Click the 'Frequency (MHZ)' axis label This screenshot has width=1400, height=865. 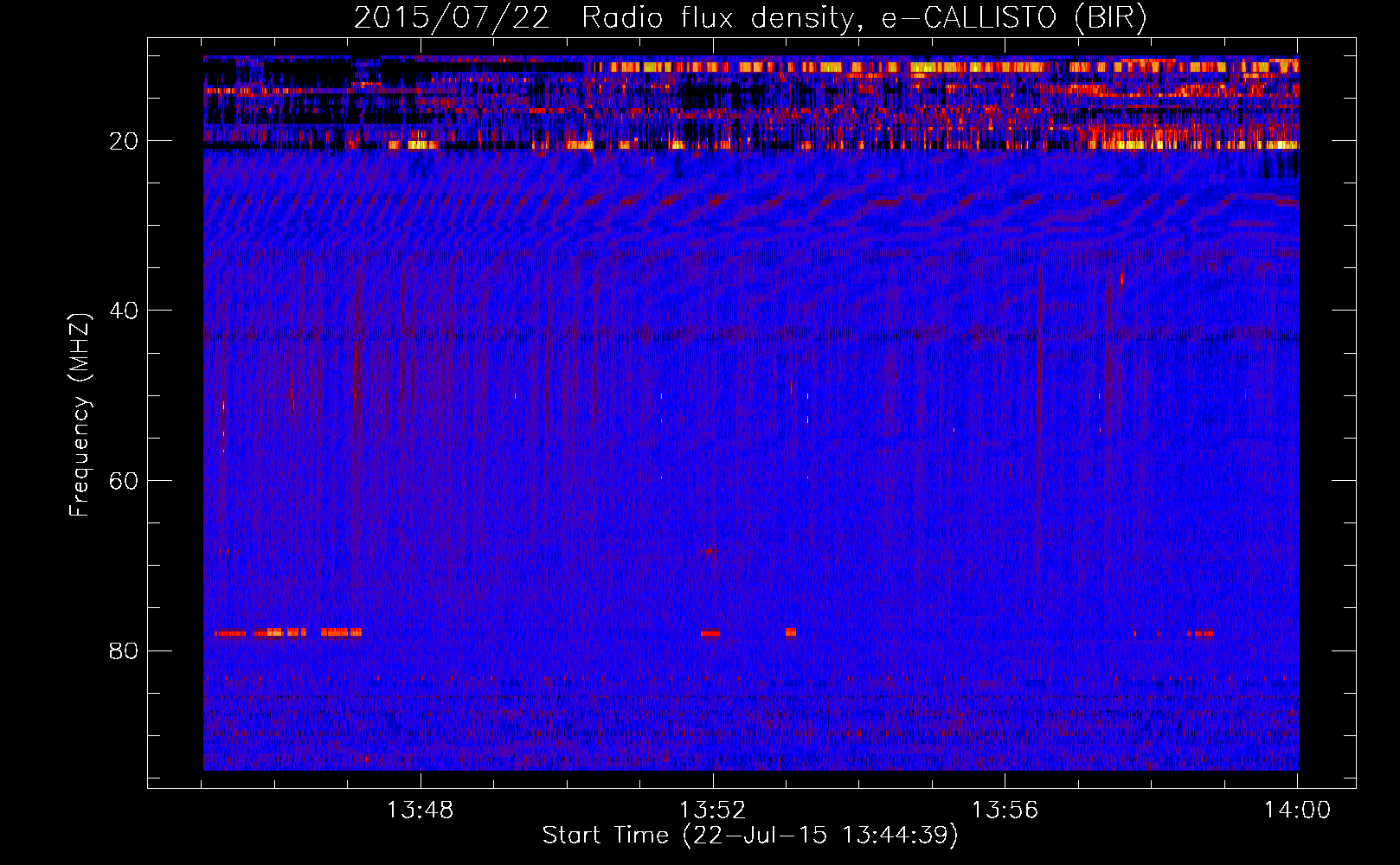[x=80, y=415]
